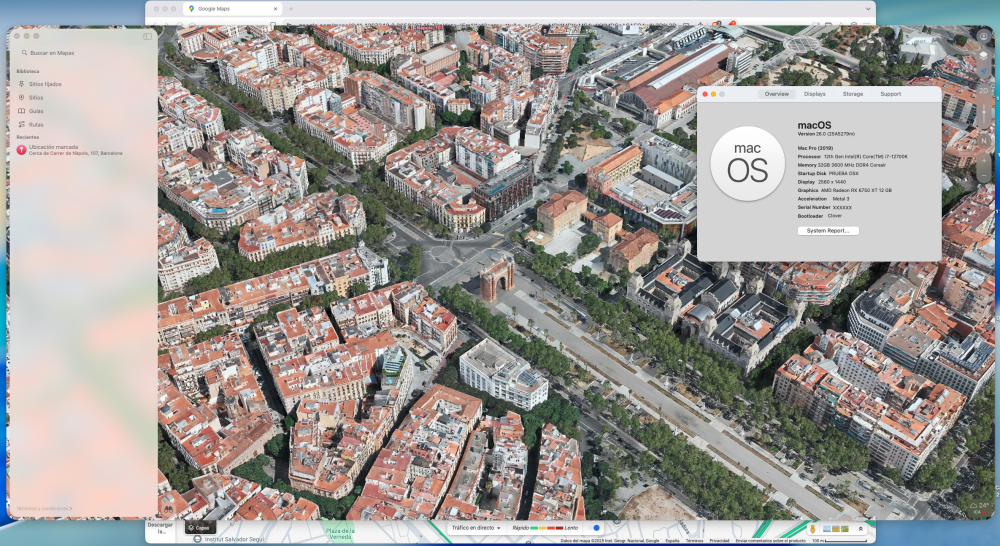Click the macOS version text
Screen dimensions: 1000x546
click(x=826, y=134)
